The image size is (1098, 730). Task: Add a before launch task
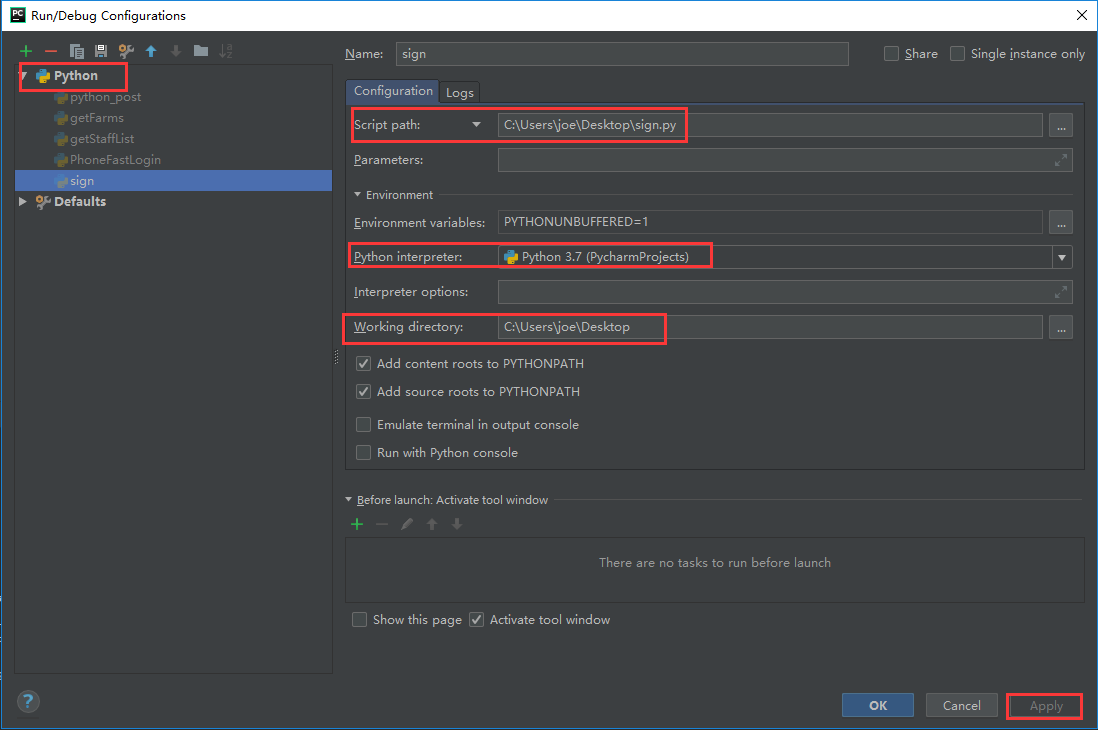(x=357, y=524)
